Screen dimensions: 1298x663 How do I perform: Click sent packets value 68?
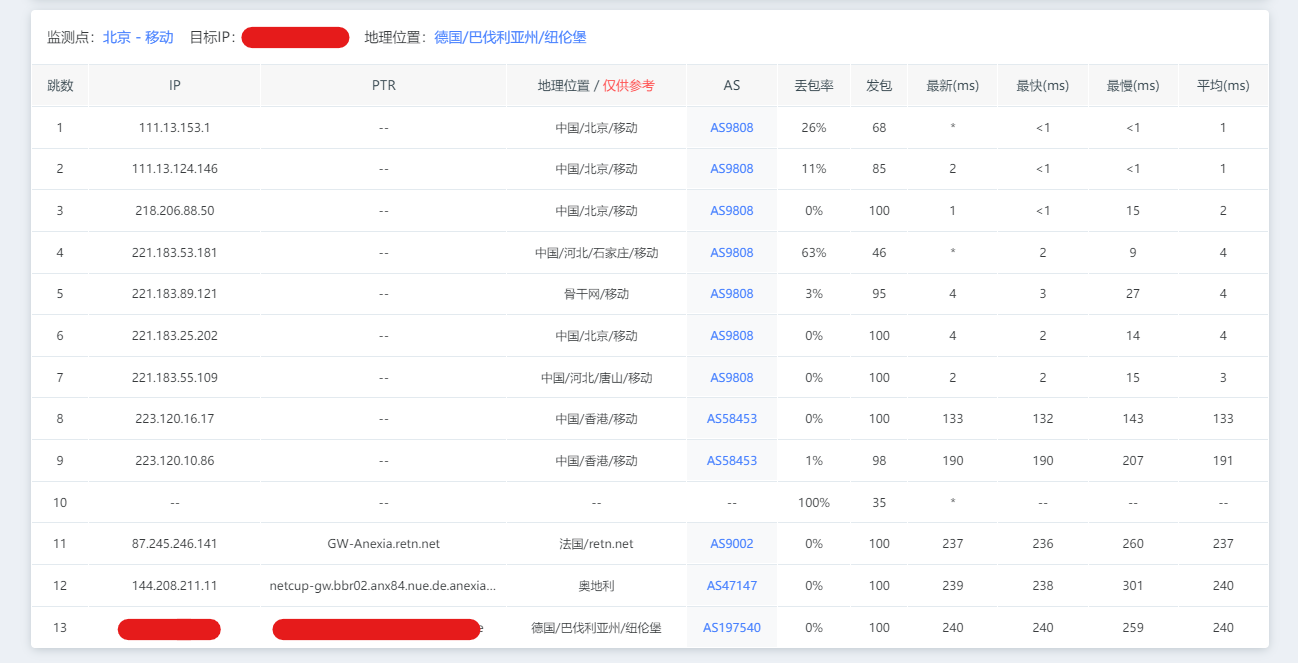click(879, 127)
